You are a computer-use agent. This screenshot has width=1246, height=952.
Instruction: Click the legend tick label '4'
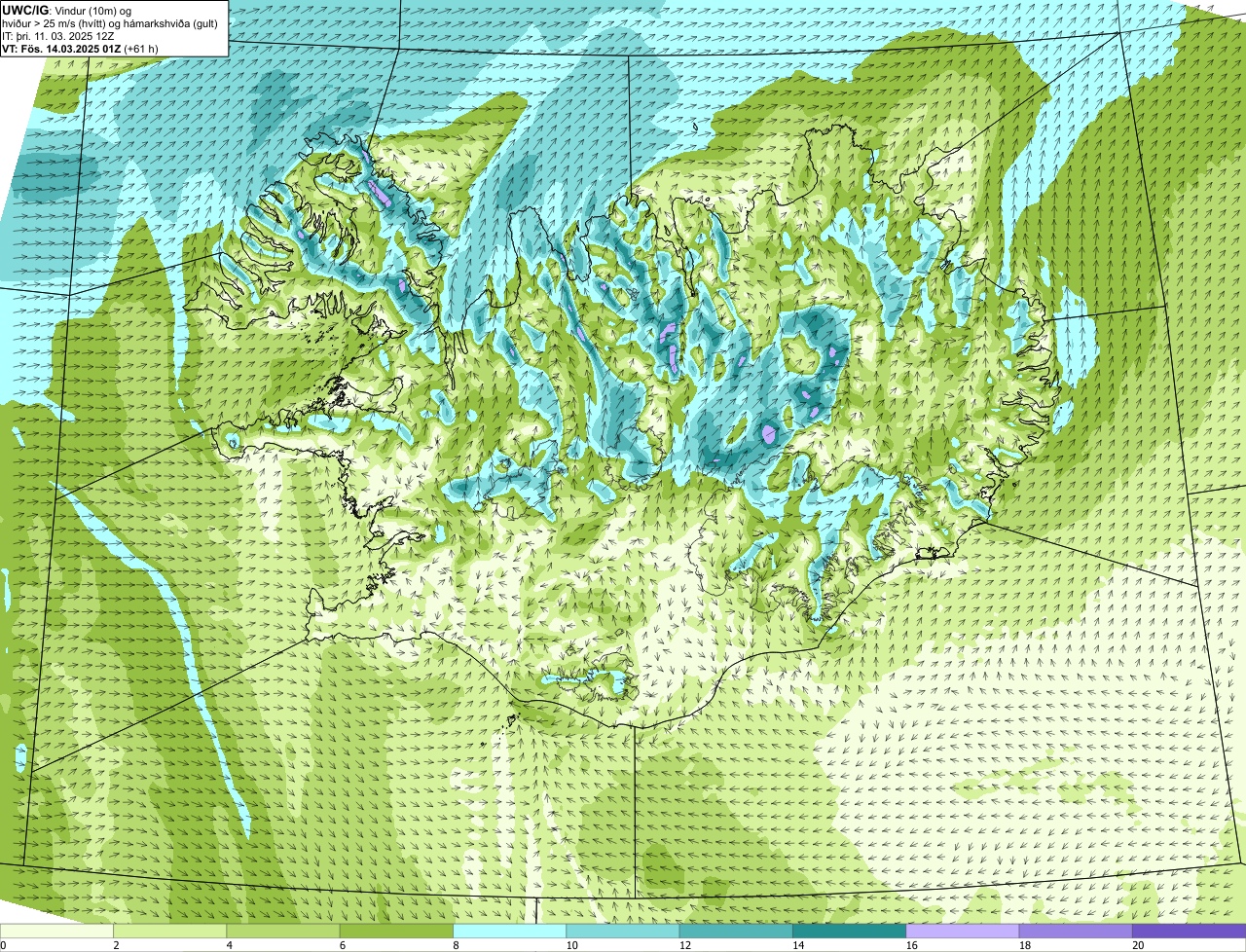coord(229,945)
